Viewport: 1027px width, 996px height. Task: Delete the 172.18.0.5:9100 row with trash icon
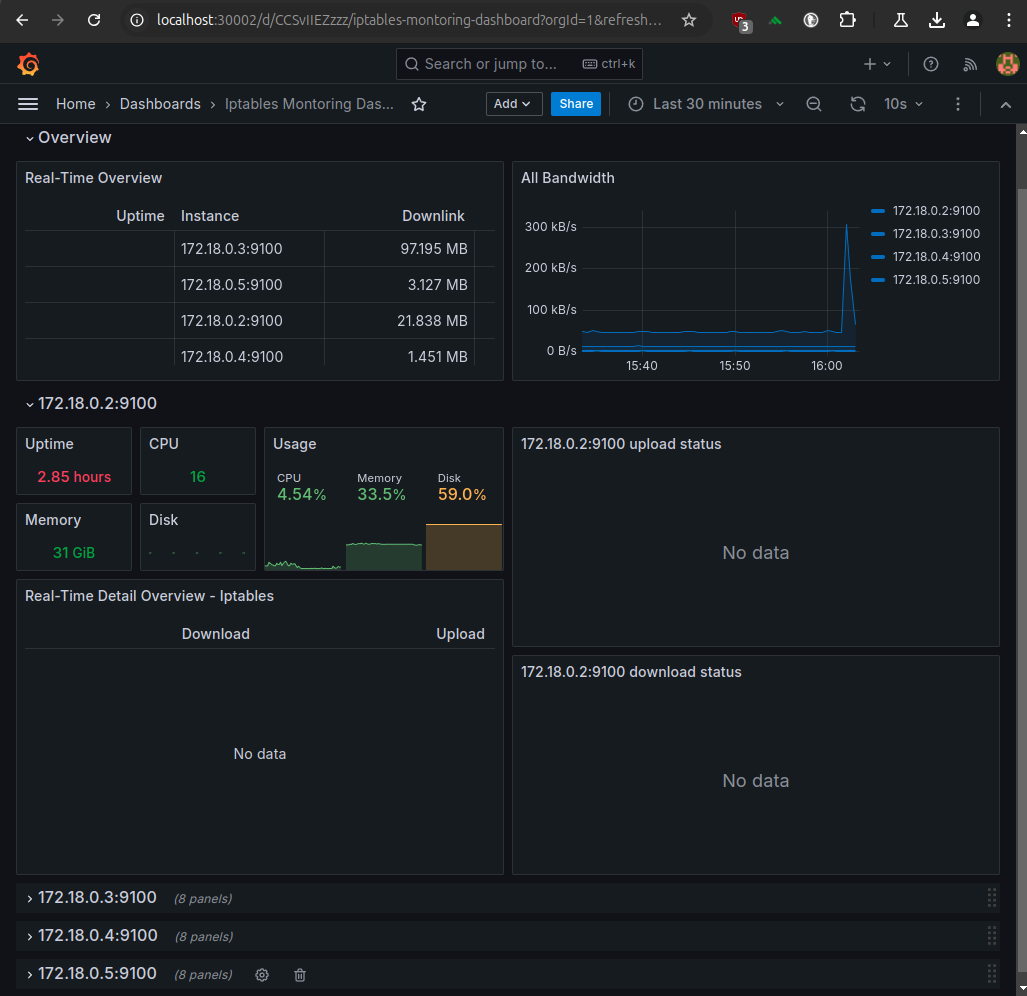coord(300,975)
